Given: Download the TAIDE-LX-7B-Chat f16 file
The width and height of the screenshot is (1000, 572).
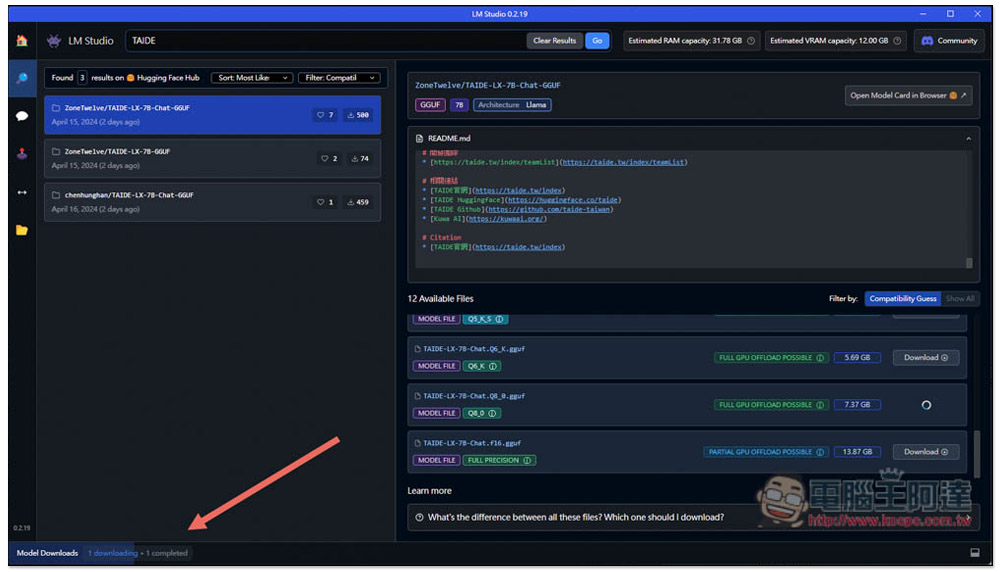Looking at the screenshot, I should click(925, 451).
